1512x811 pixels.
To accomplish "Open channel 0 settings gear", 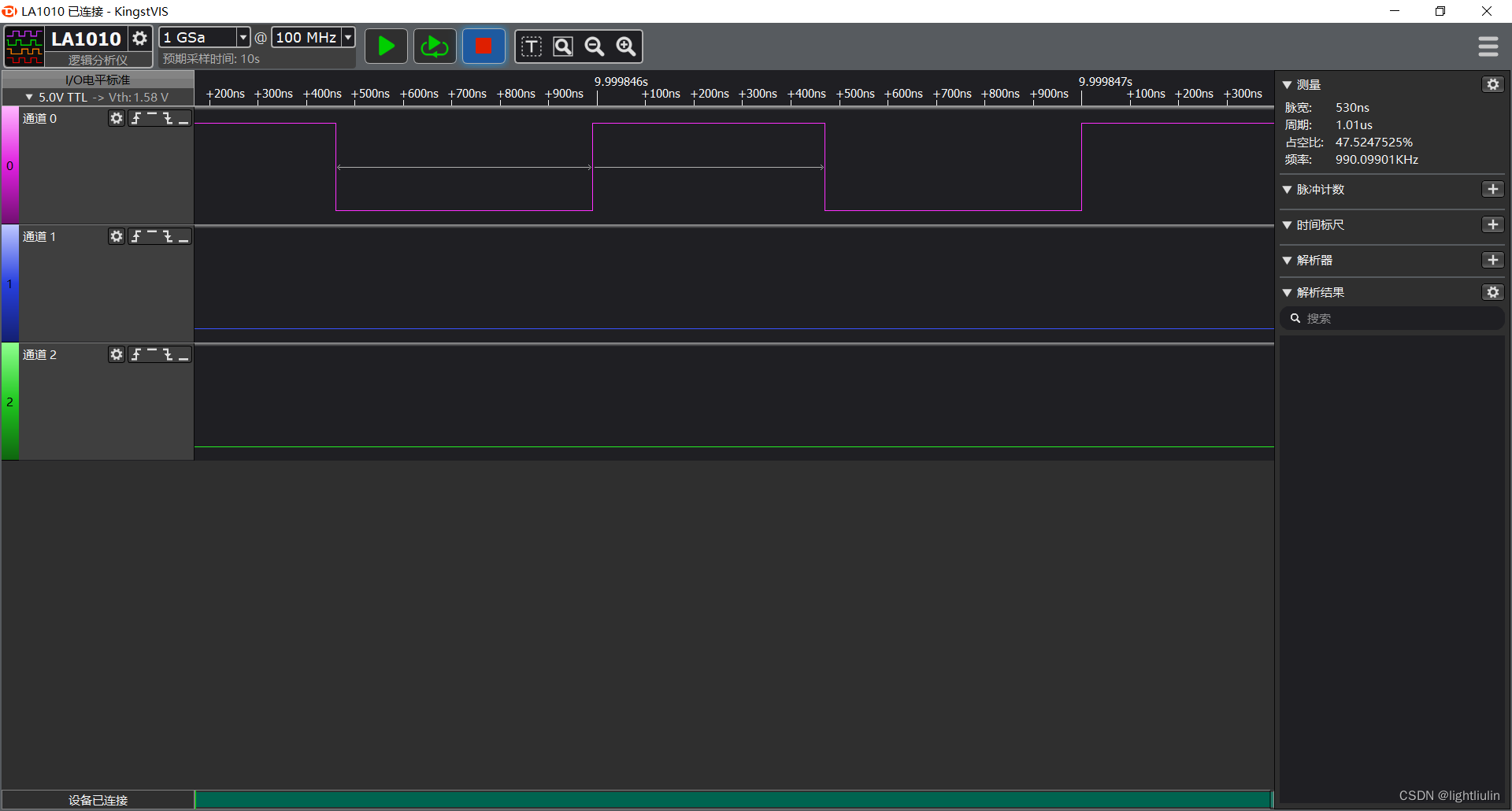I will coord(117,118).
